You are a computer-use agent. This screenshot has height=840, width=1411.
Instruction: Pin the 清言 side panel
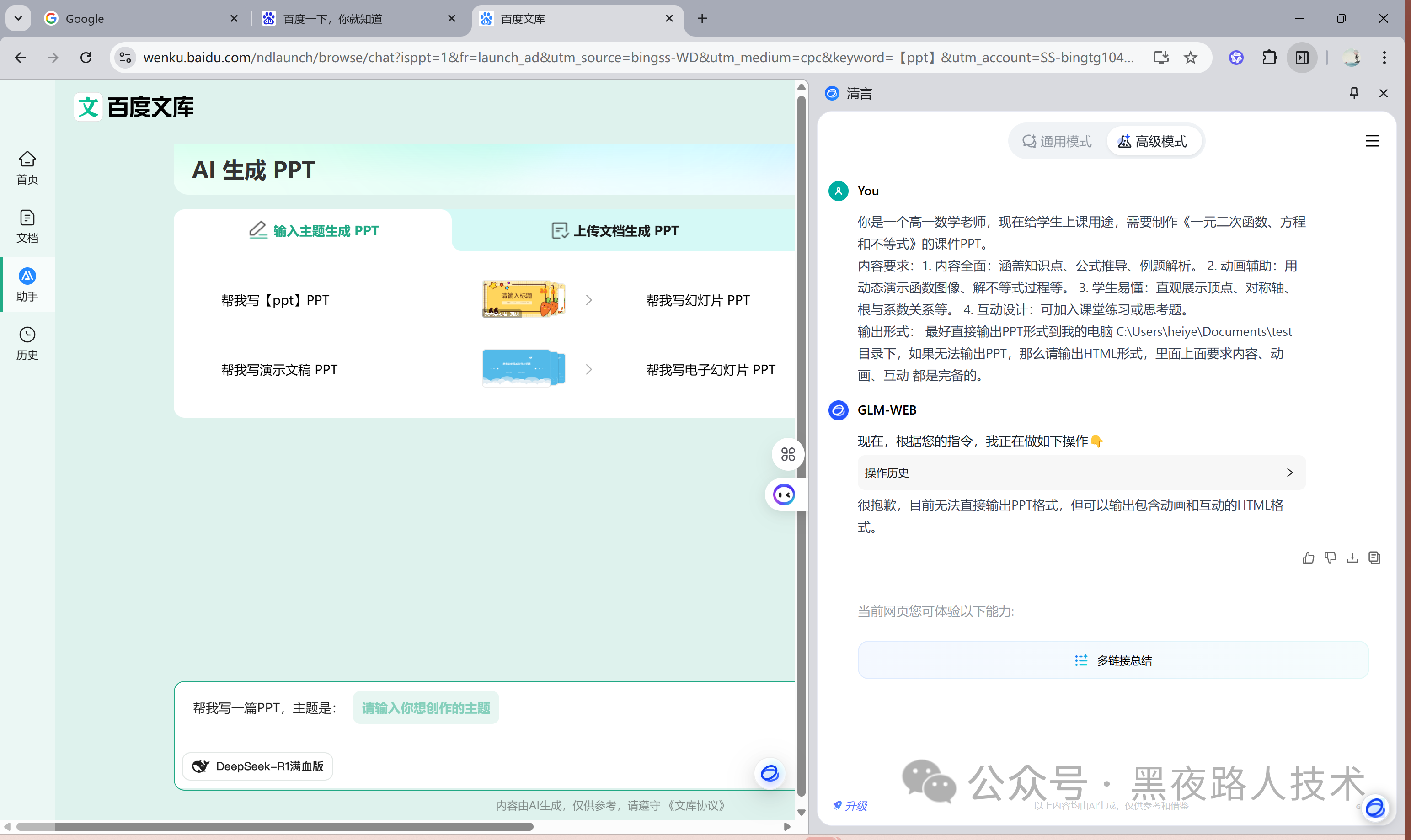(1354, 93)
